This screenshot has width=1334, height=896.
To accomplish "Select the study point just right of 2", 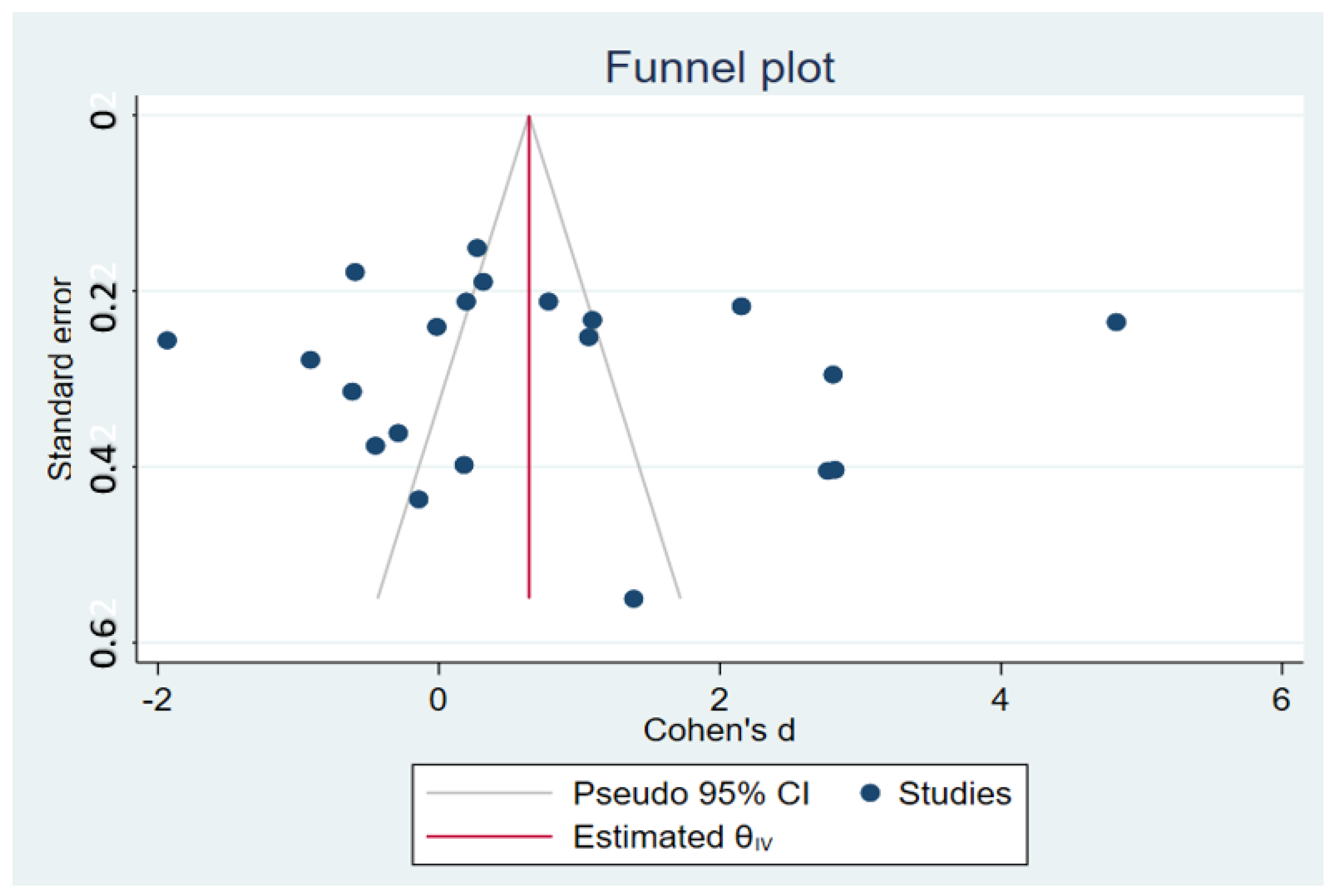I will [742, 306].
